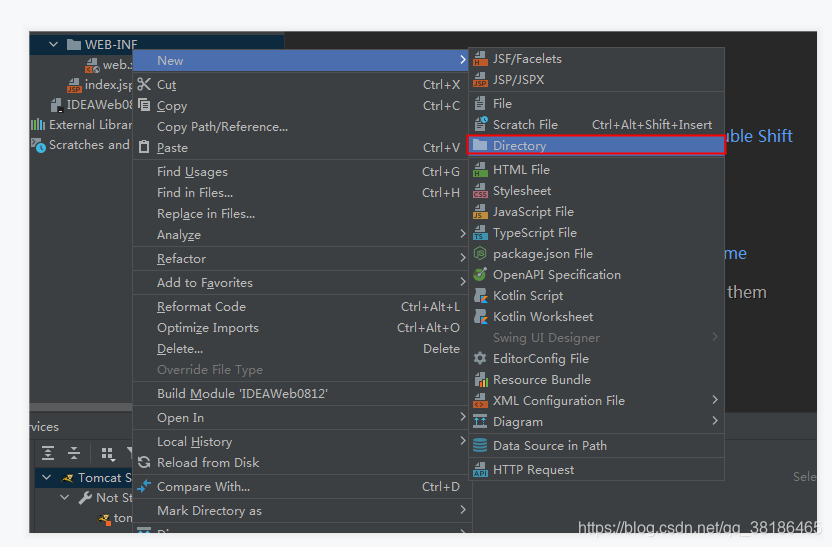Select New in the context menu
Viewport: 832px width, 547px height.
click(x=300, y=60)
